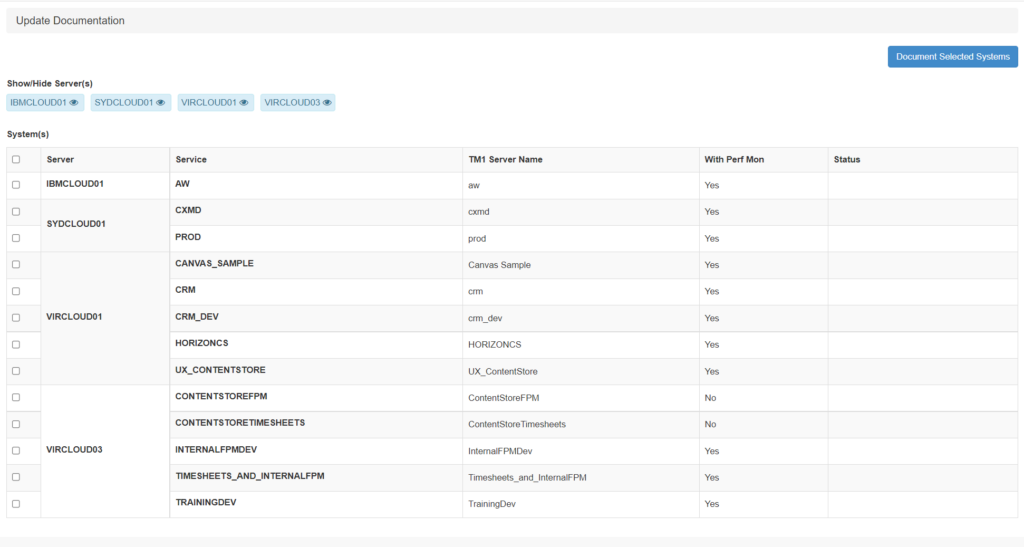Select the PROD service checkbox
This screenshot has height=547, width=1024.
[x=16, y=238]
